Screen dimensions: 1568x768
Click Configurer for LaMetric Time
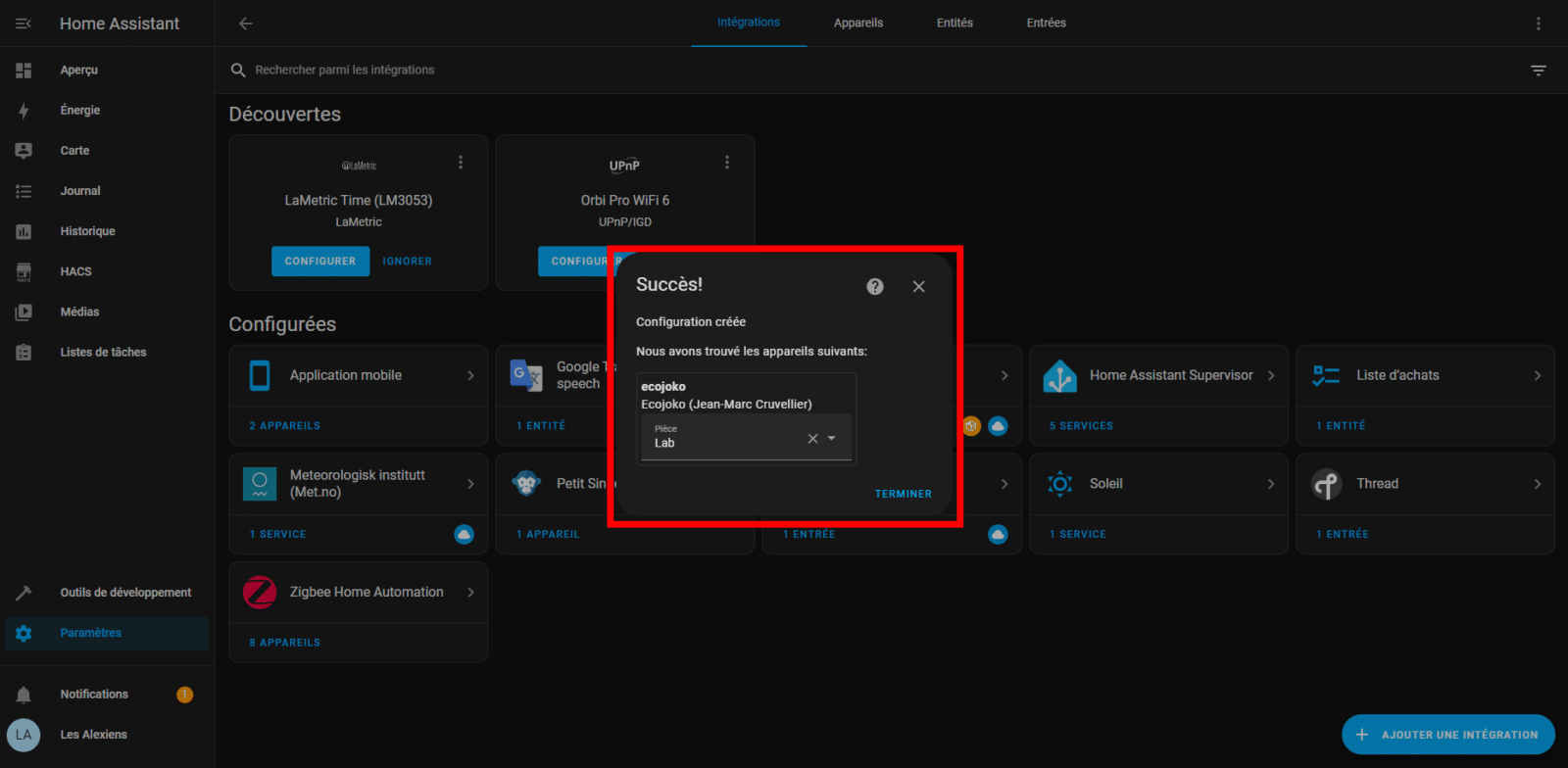[320, 262]
